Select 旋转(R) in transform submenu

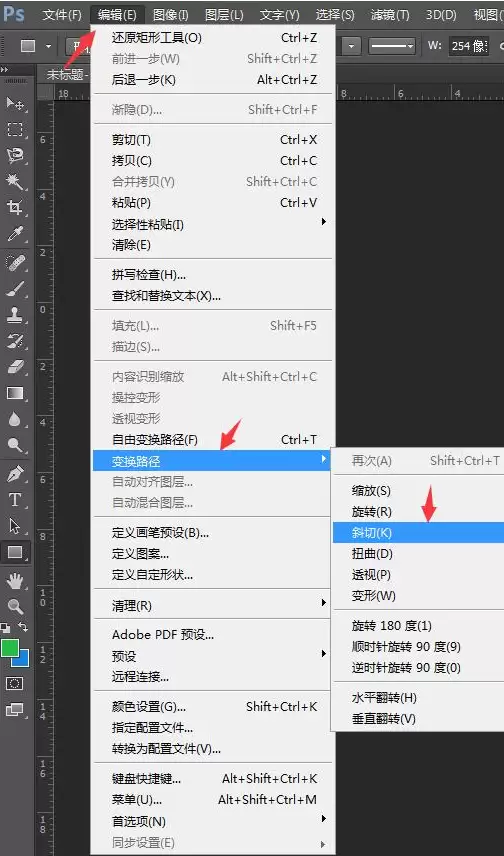click(x=418, y=512)
